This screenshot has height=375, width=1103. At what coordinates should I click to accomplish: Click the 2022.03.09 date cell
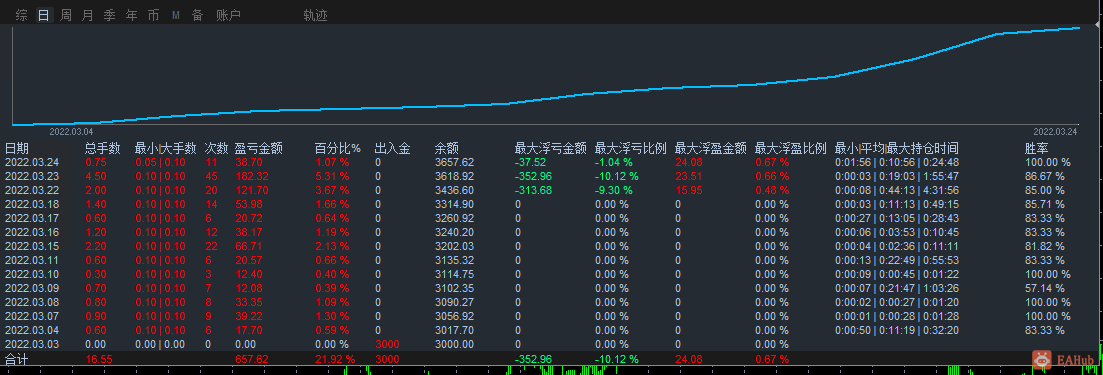[32, 288]
